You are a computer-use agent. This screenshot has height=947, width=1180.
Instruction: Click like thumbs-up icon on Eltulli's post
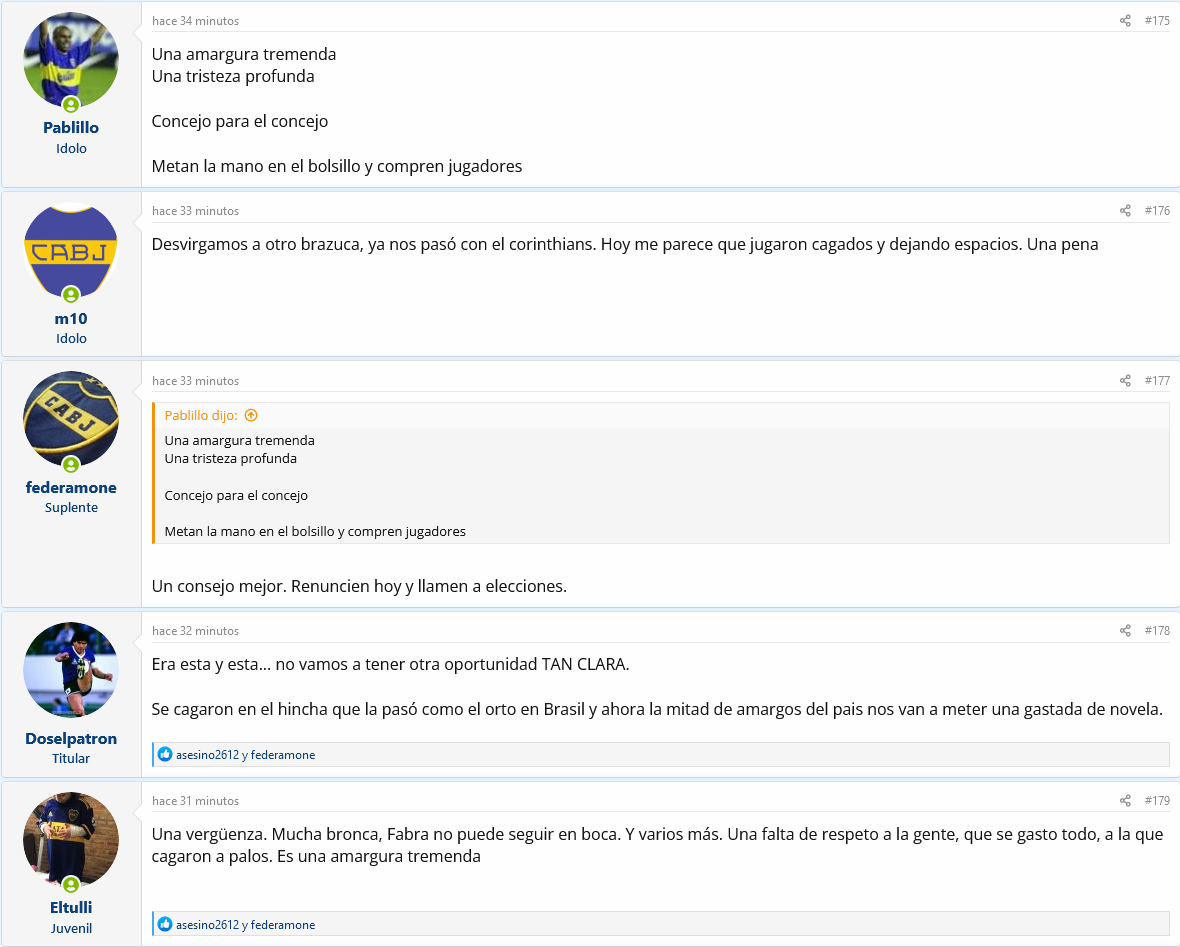coord(165,924)
